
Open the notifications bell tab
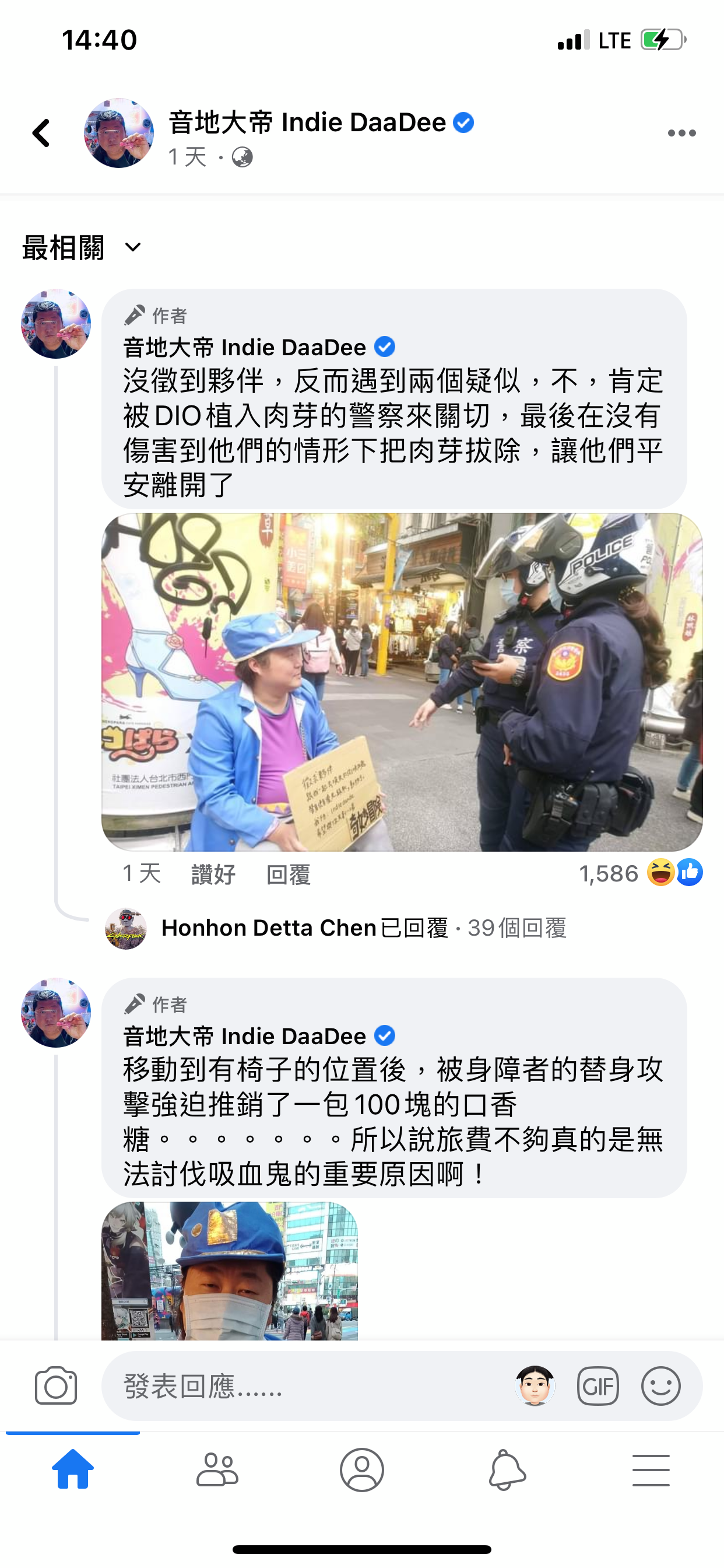[507, 1470]
